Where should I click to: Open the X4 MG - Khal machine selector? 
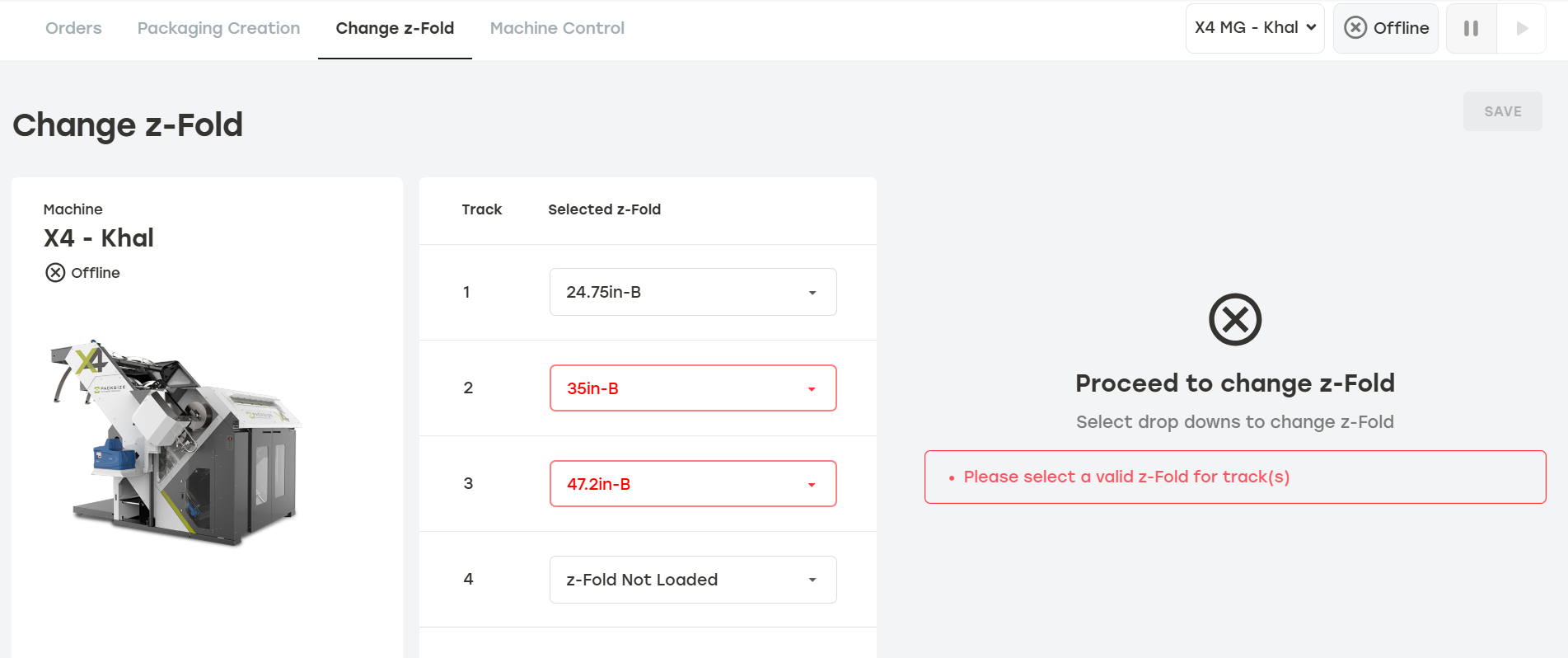[x=1255, y=28]
